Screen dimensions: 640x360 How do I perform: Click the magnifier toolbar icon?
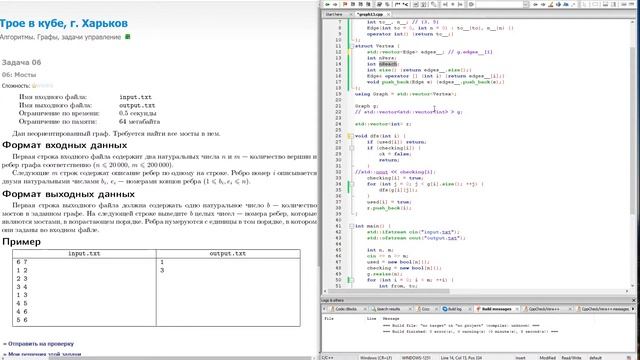(x=433, y=4)
